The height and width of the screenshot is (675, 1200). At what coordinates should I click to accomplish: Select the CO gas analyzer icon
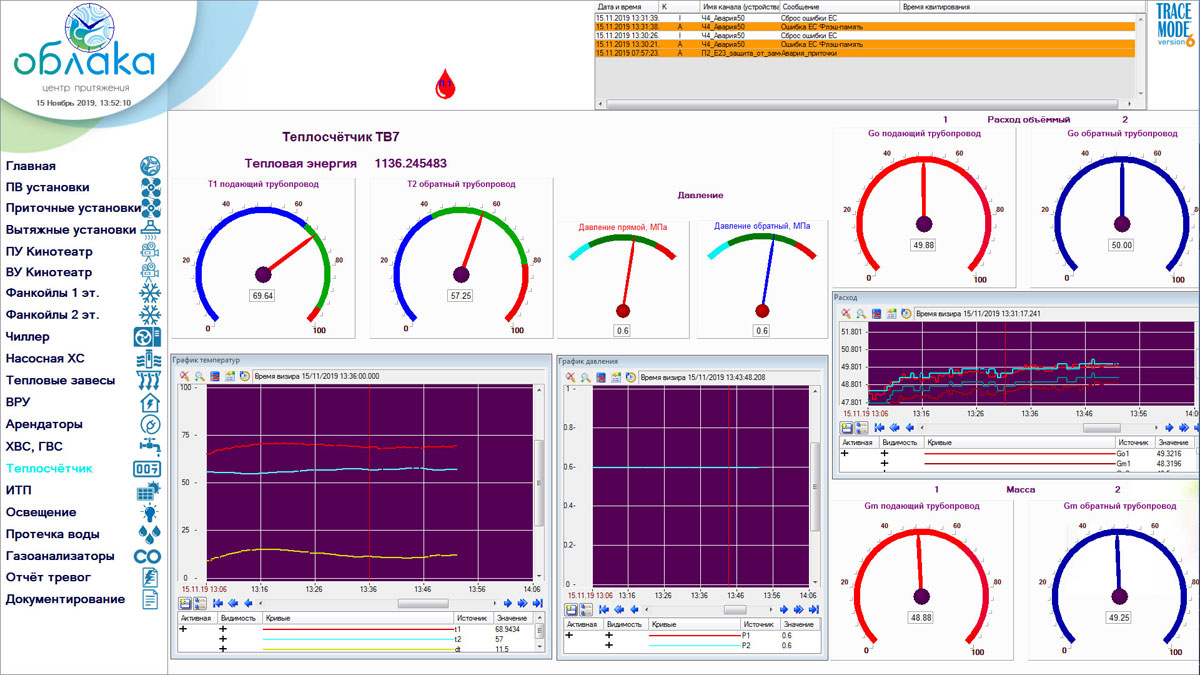[148, 556]
